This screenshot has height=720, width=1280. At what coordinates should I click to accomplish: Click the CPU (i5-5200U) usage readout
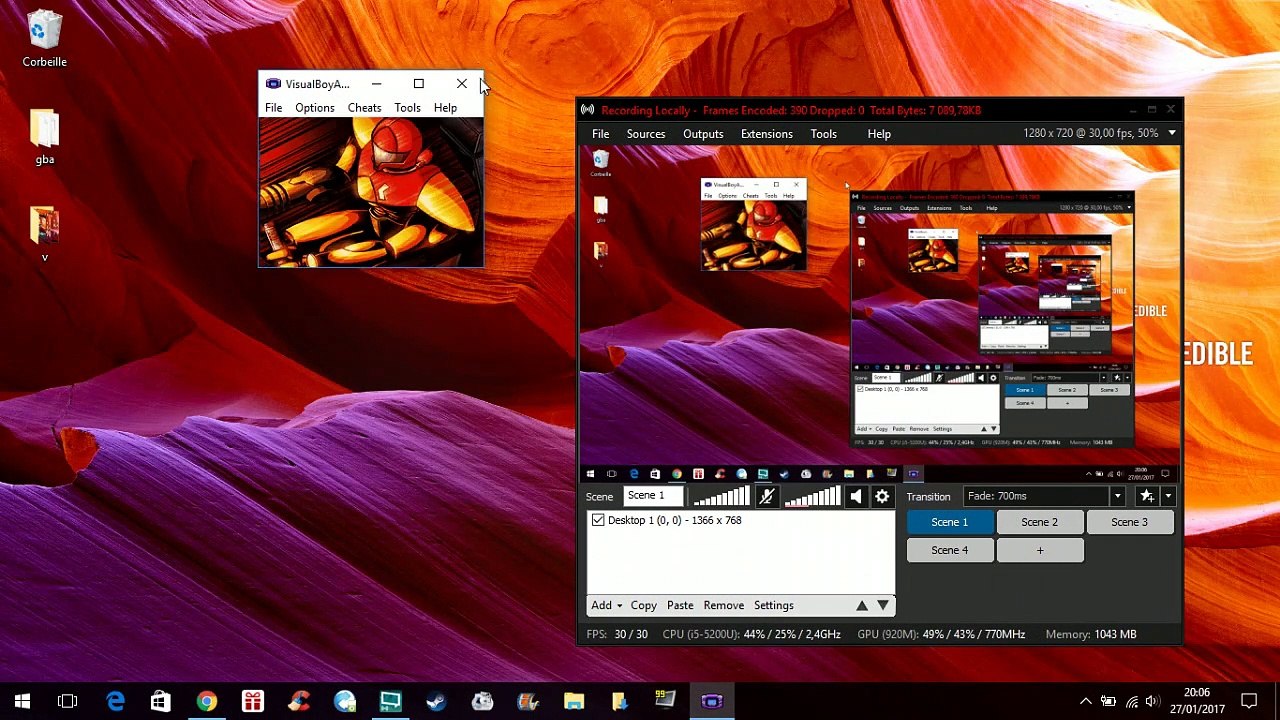(x=752, y=634)
